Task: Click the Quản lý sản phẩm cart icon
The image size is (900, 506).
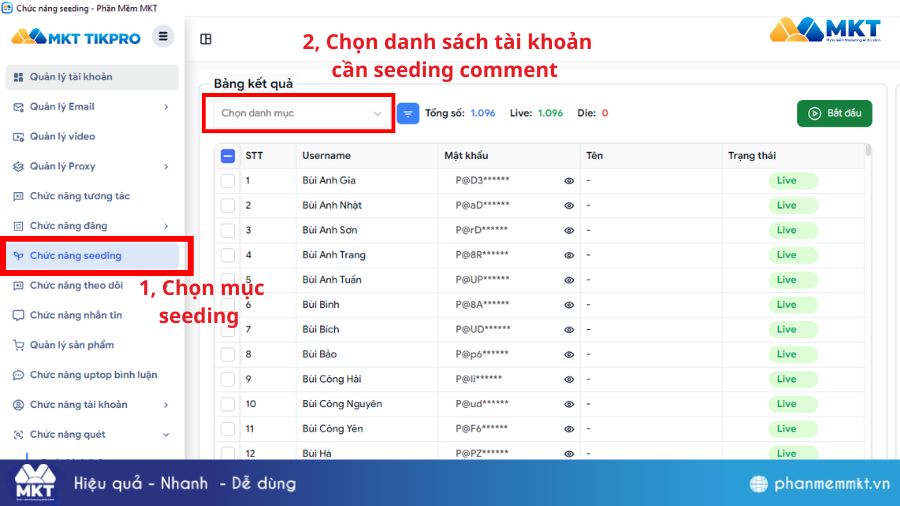Action: tap(18, 345)
